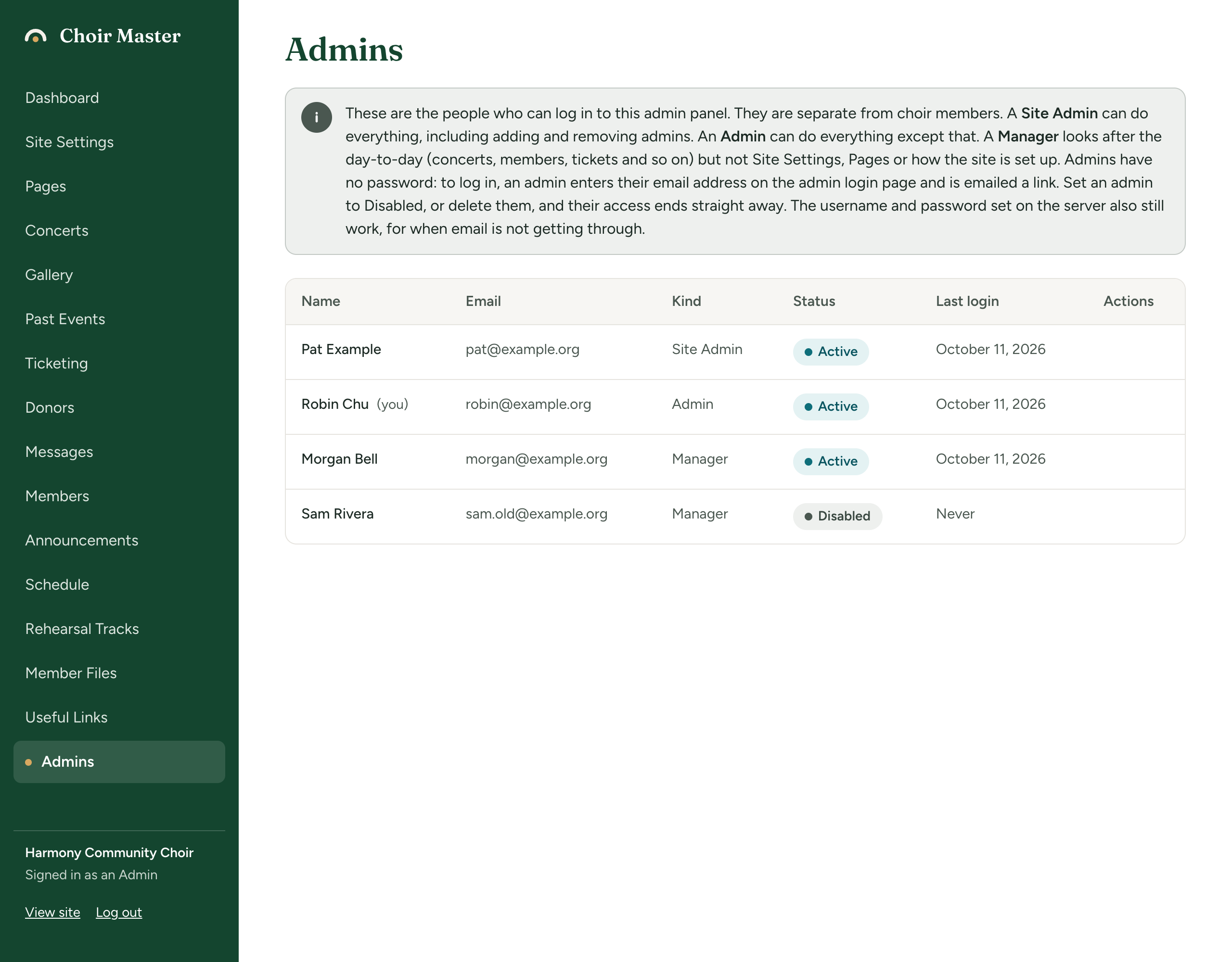Viewport: 1232px width, 962px height.
Task: Click the pat@example.org email
Action: coord(523,350)
